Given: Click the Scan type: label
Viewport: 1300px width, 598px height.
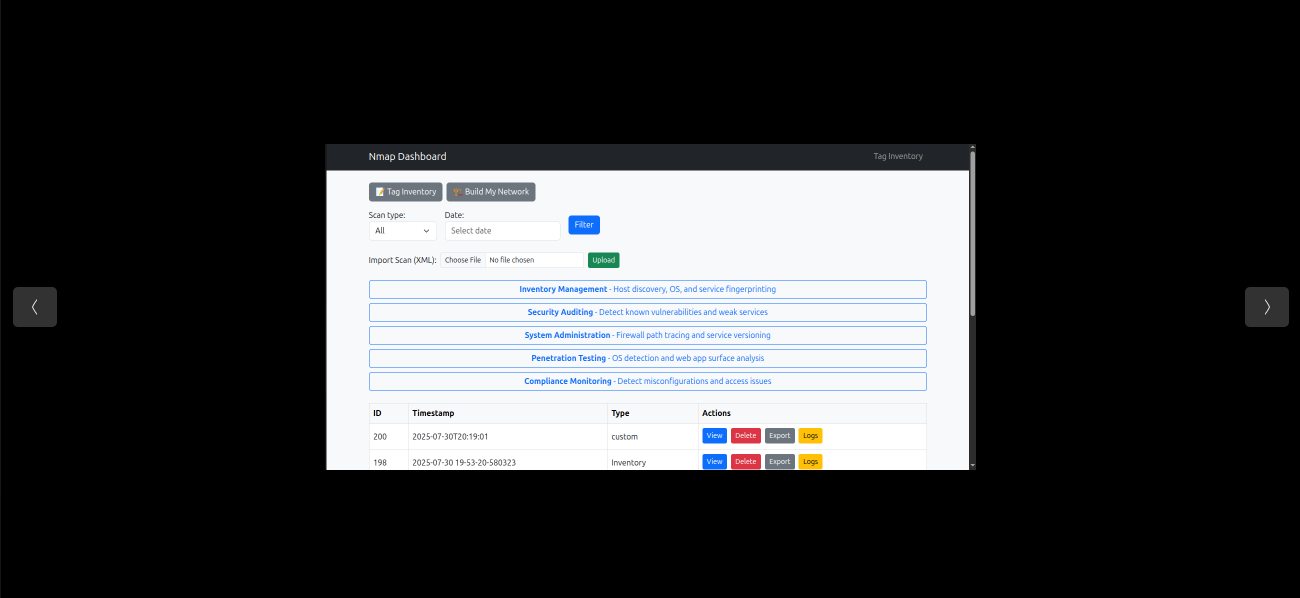Looking at the screenshot, I should [x=387, y=215].
